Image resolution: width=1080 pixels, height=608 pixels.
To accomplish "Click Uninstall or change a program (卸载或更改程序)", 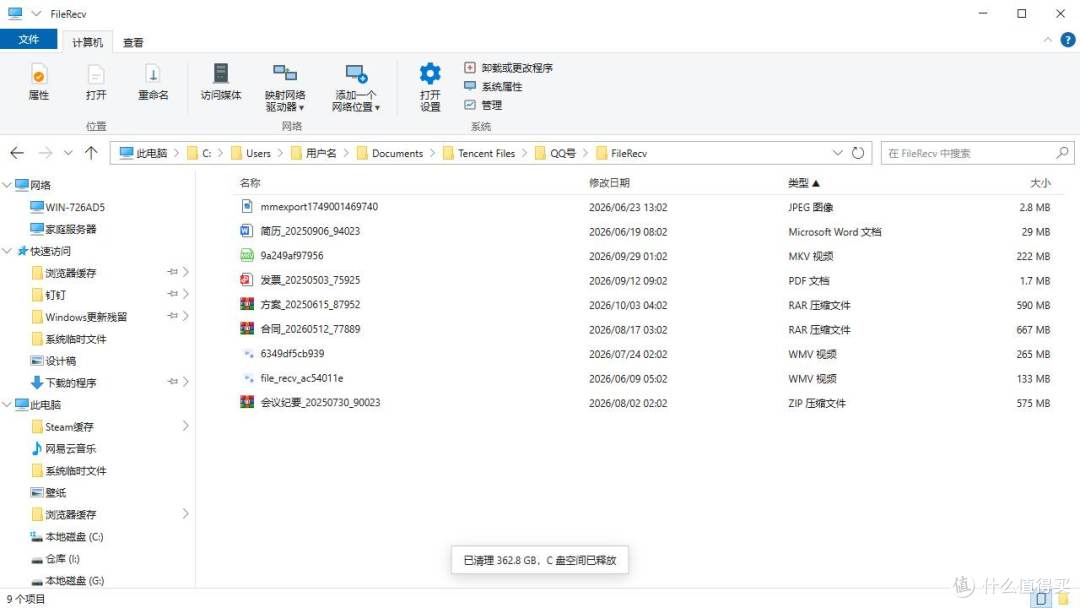I will (508, 67).
